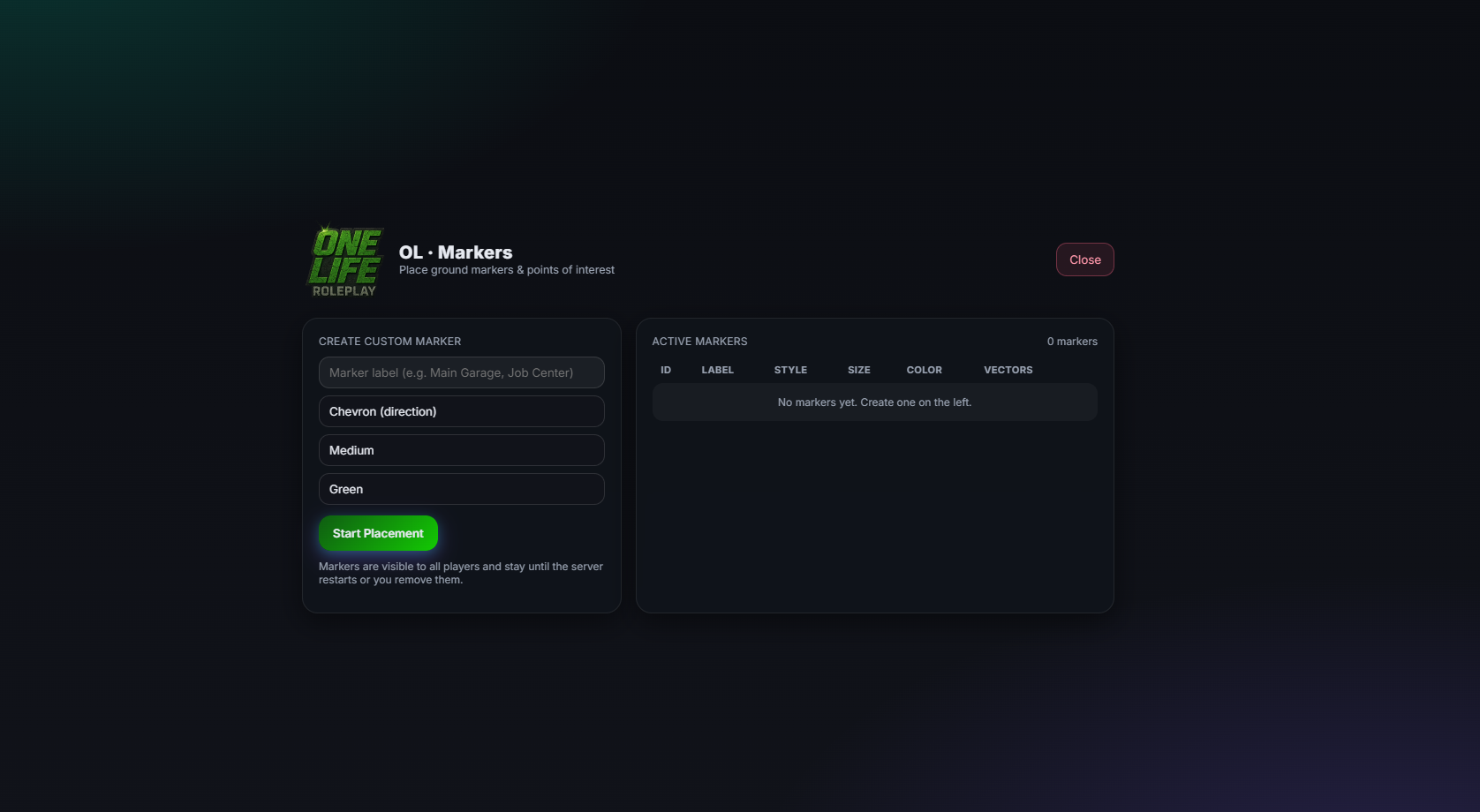The height and width of the screenshot is (812, 1480).
Task: Click the LABEL column header
Action: (x=717, y=370)
